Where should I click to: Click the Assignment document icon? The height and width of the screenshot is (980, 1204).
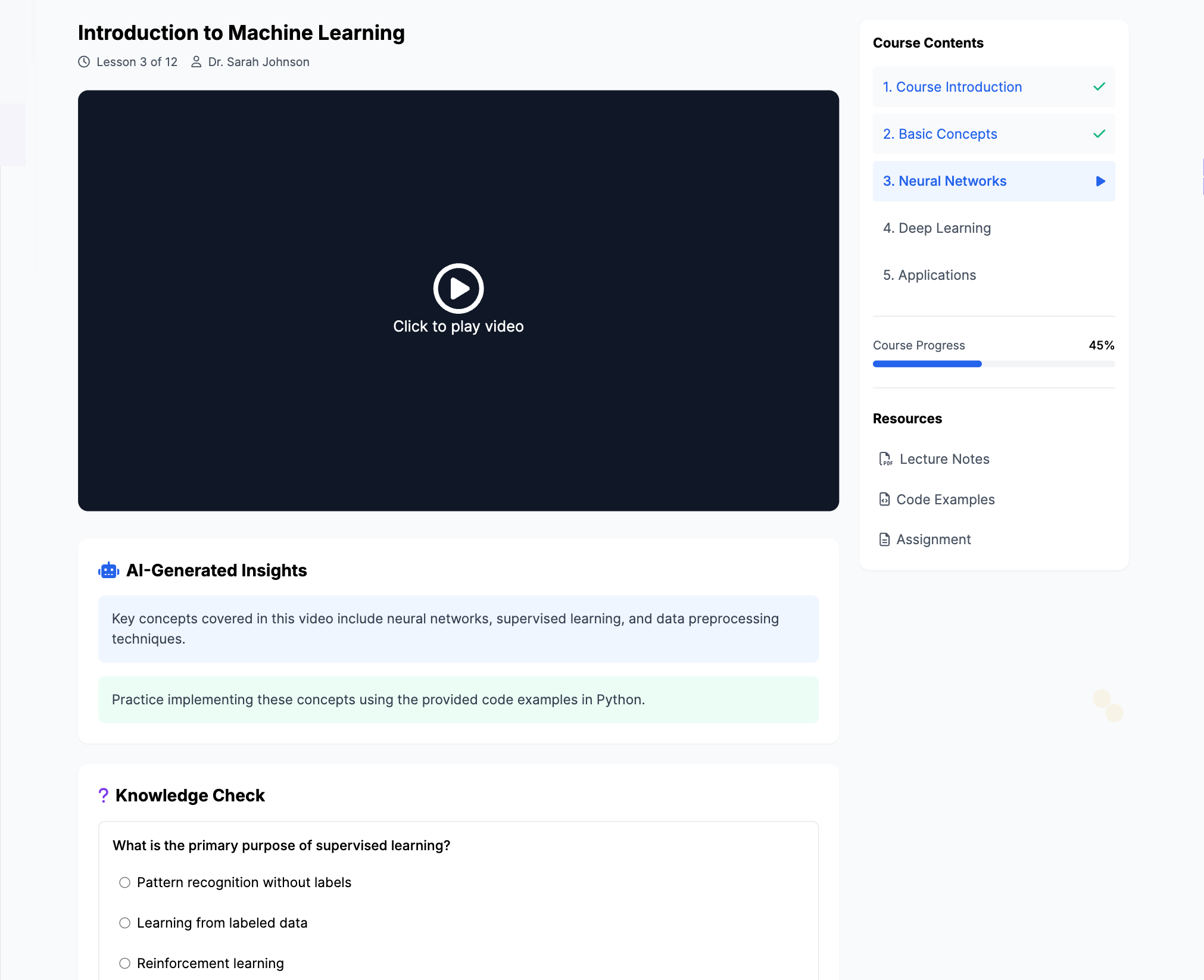click(885, 539)
